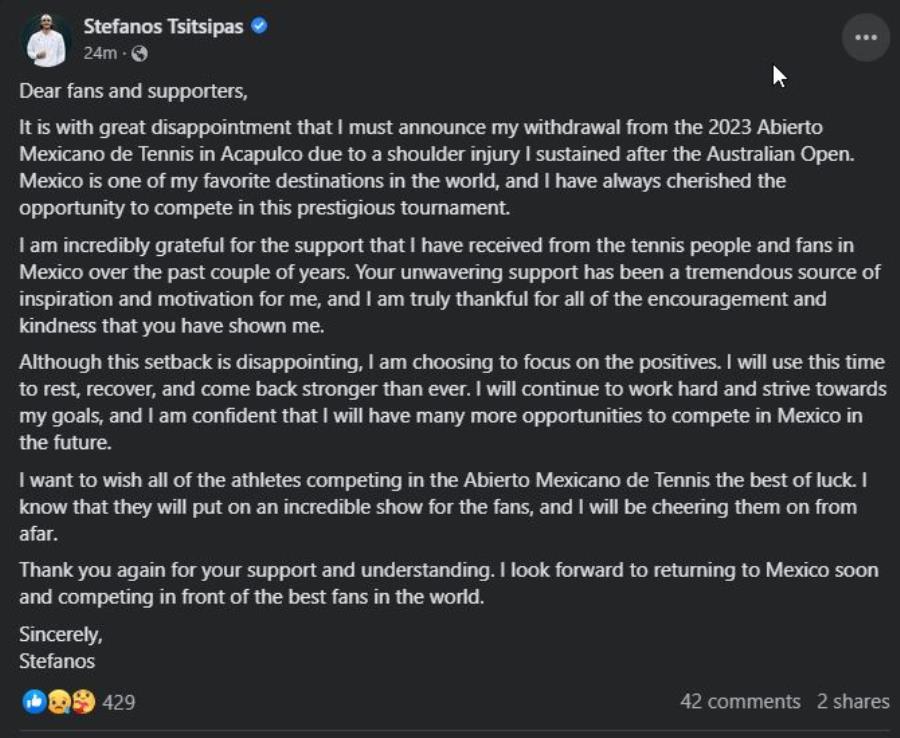Click the 'Although this setback is disappointing' paragraph

pyautogui.click(x=453, y=402)
